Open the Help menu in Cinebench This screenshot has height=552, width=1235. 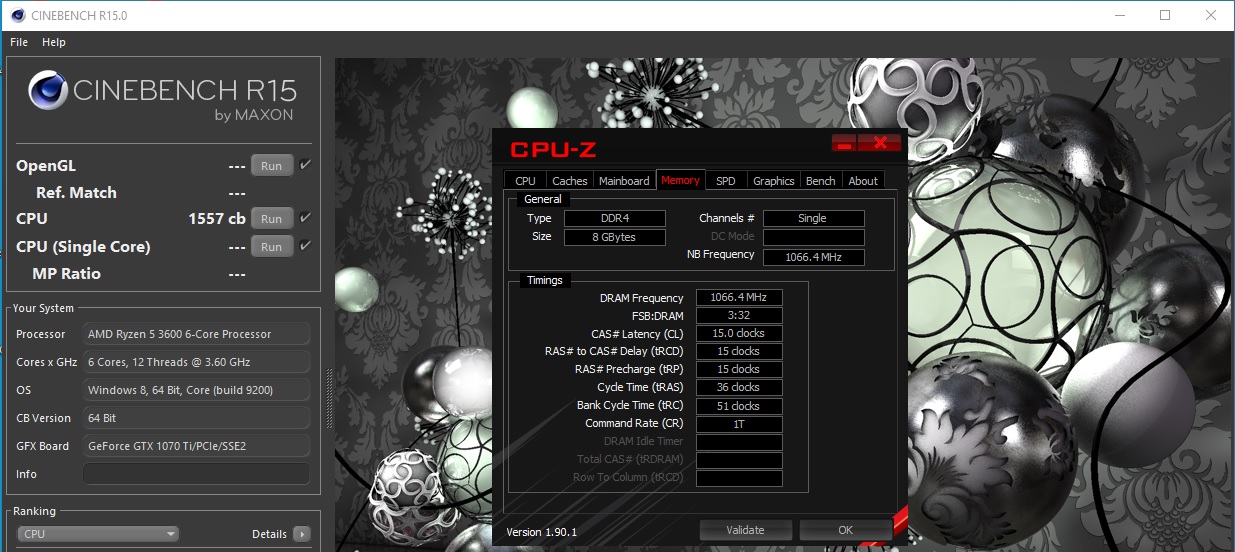pyautogui.click(x=54, y=42)
